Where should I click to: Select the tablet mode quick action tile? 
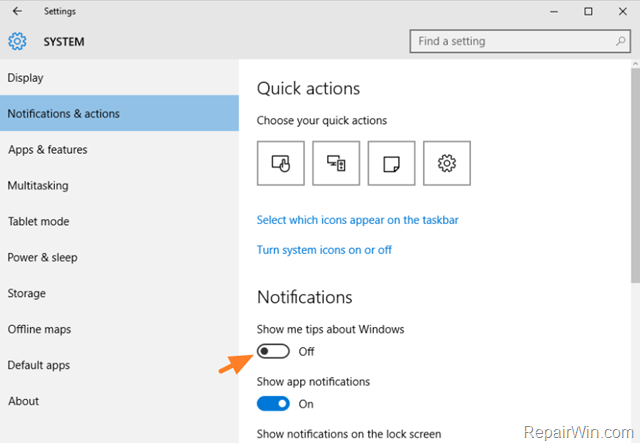(281, 163)
